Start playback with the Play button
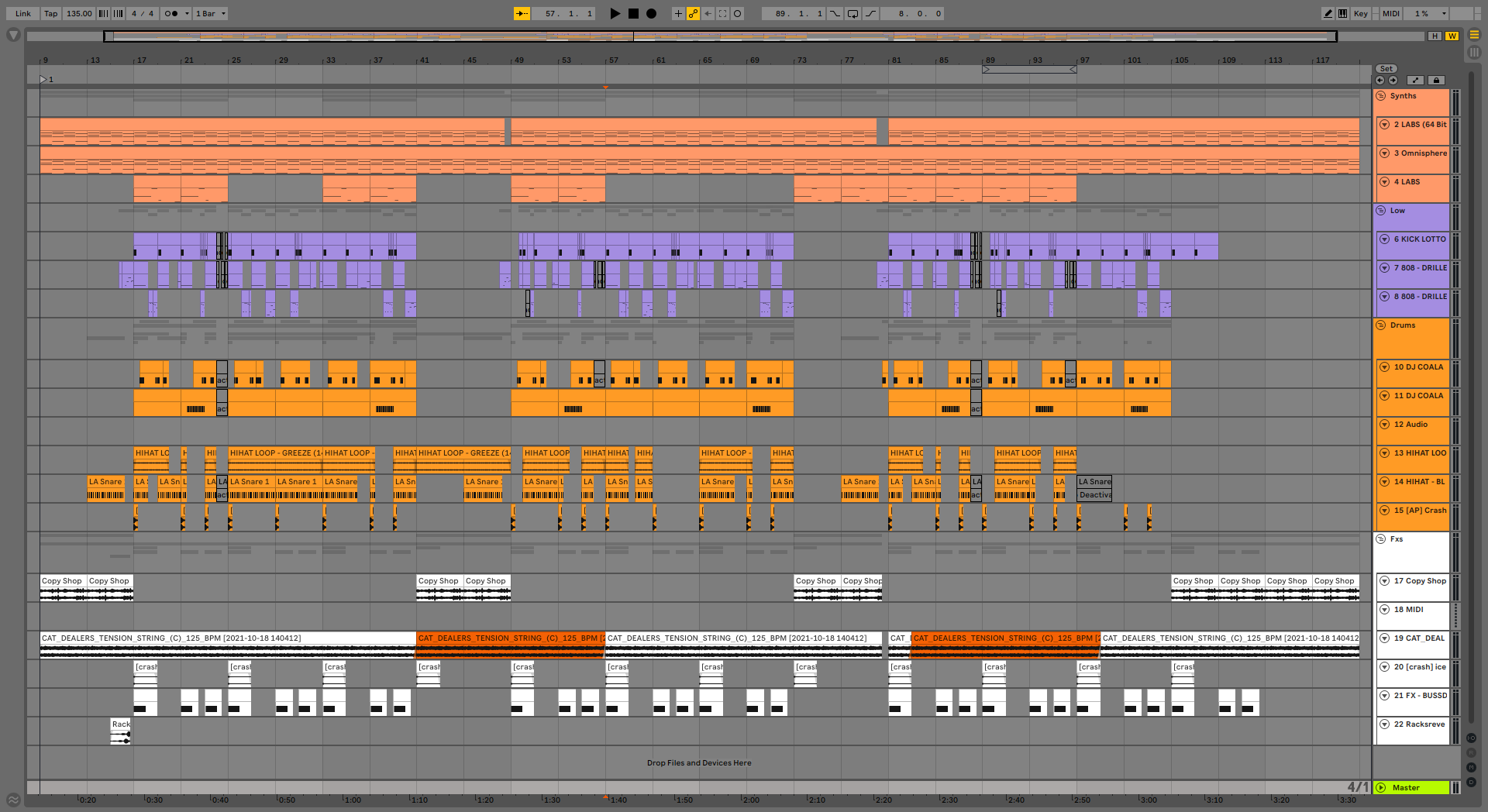 point(615,13)
